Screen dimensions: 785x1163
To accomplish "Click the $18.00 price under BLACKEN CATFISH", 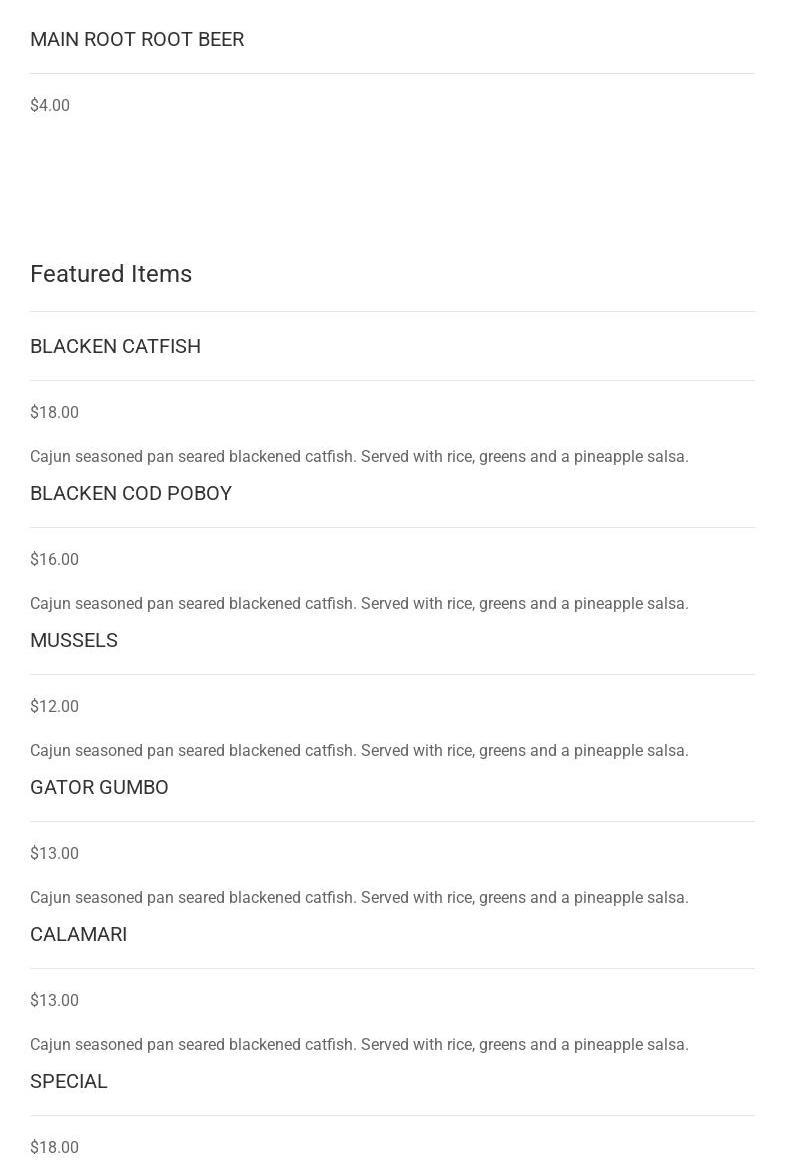I will [x=54, y=412].
